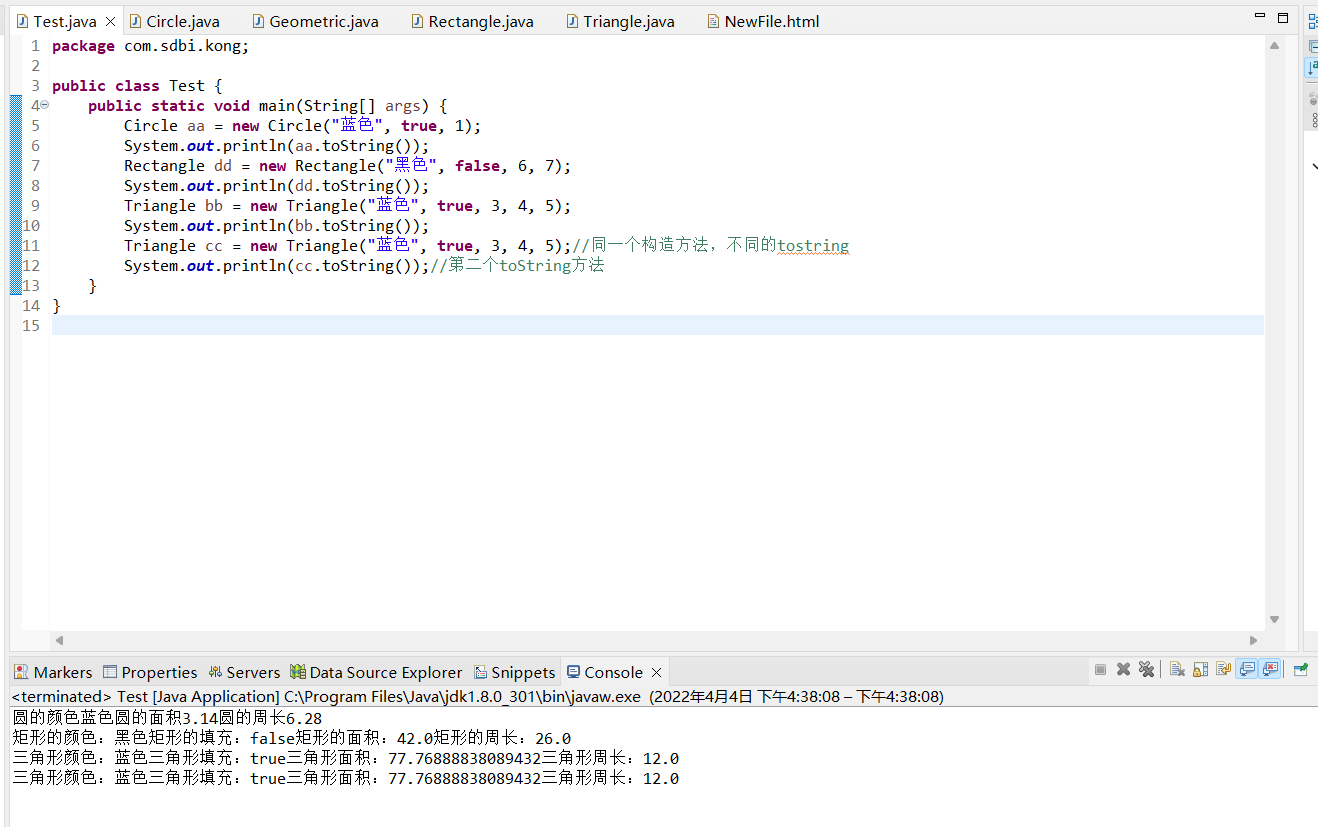
Task: Click the last '三角形颜色' console output line
Action: click(x=346, y=778)
